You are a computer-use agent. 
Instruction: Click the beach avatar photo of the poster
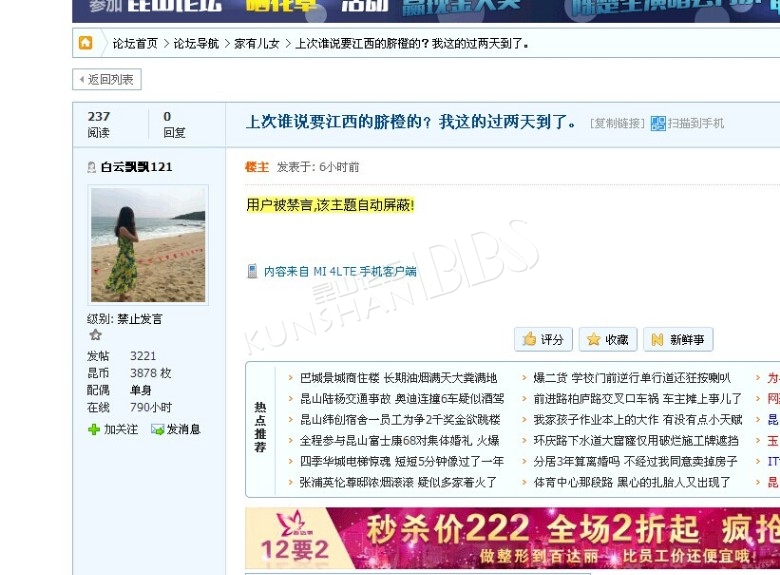pyautogui.click(x=148, y=244)
